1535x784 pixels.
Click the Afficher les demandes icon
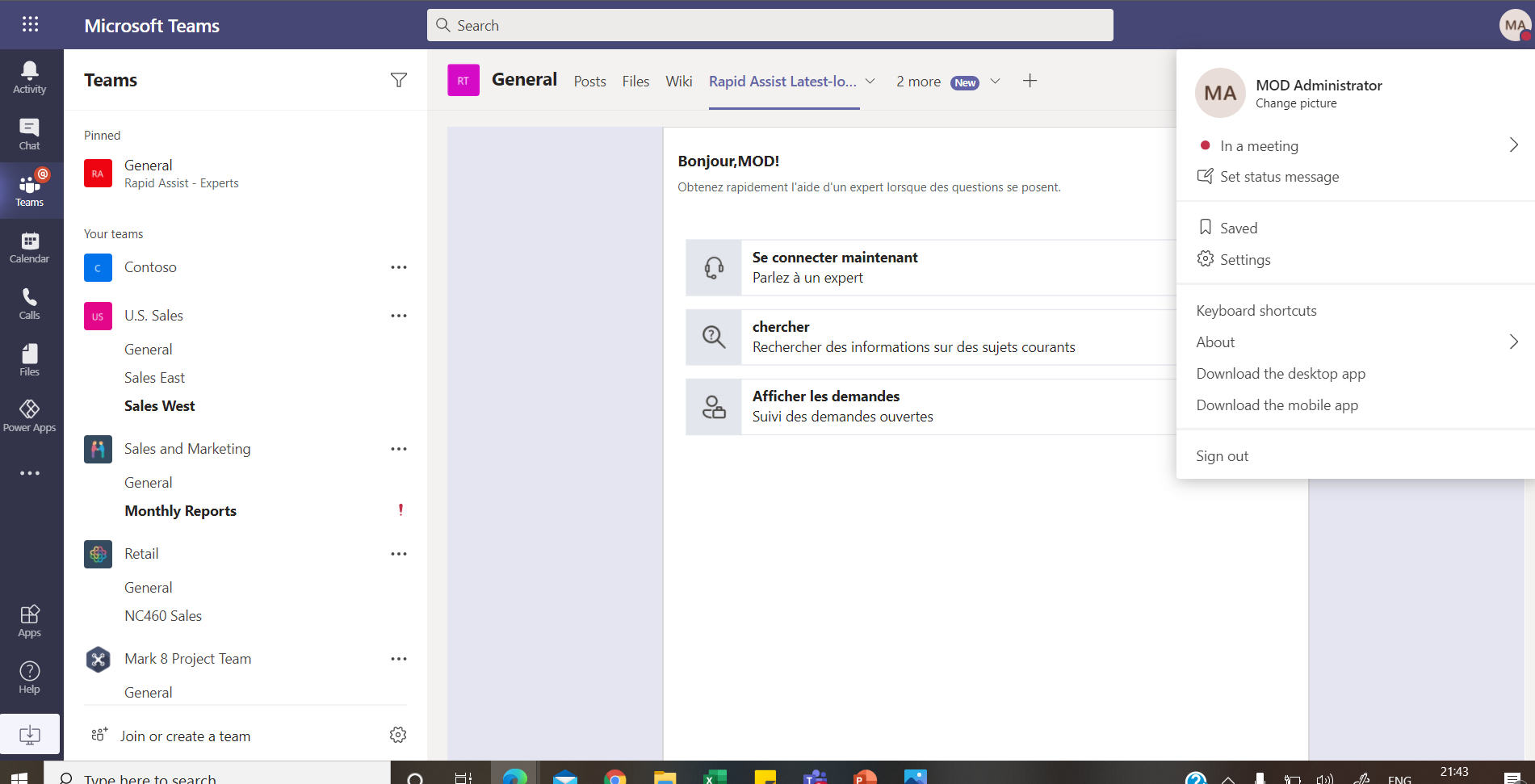pyautogui.click(x=714, y=406)
